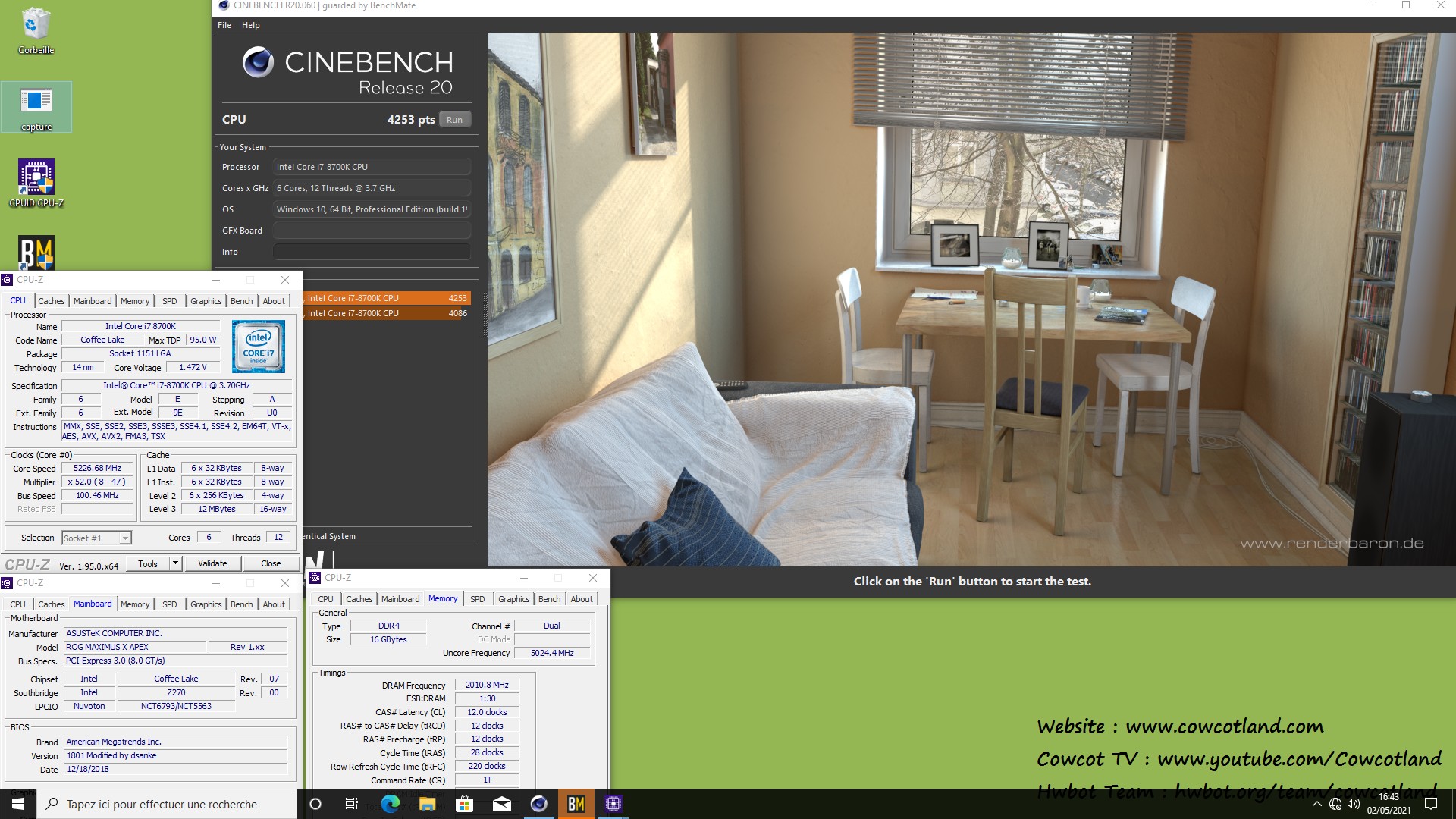Open Task View in the taskbar

352,804
